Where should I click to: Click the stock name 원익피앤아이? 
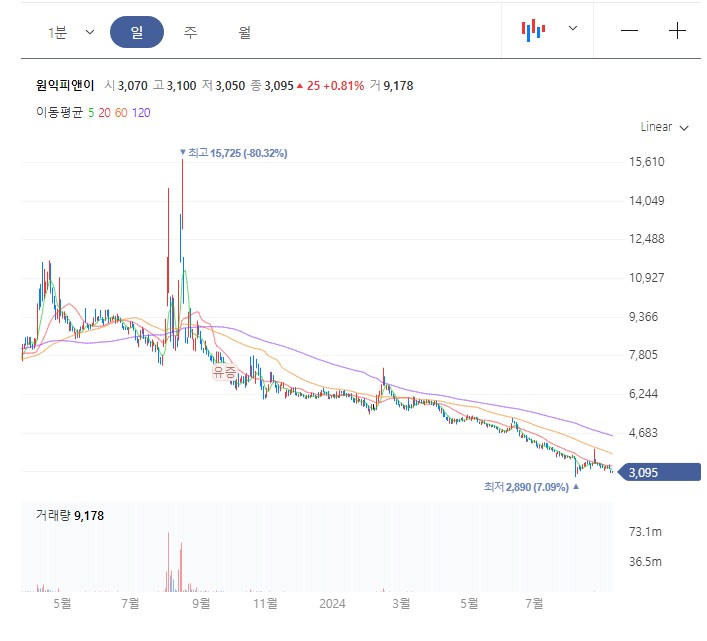(x=65, y=85)
